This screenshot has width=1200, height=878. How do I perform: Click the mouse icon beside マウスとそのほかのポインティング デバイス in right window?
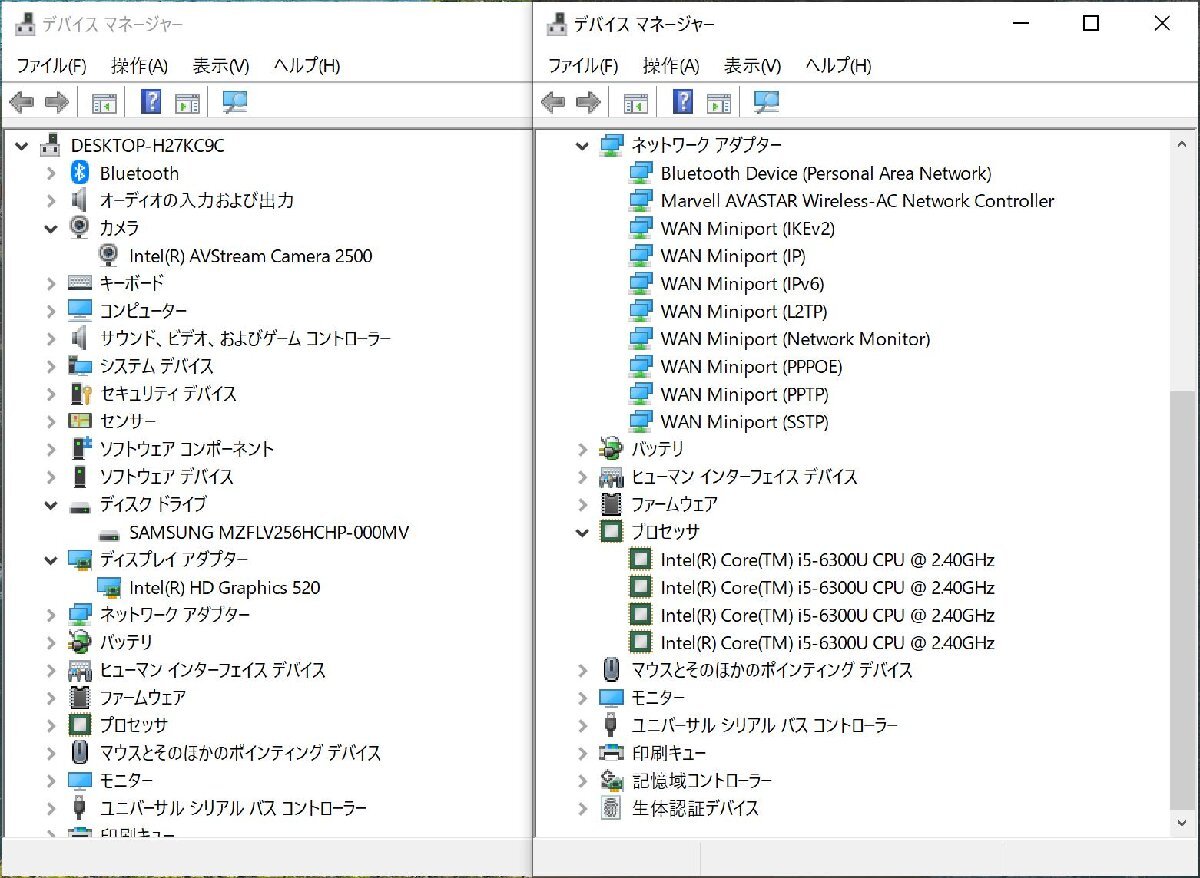[611, 669]
